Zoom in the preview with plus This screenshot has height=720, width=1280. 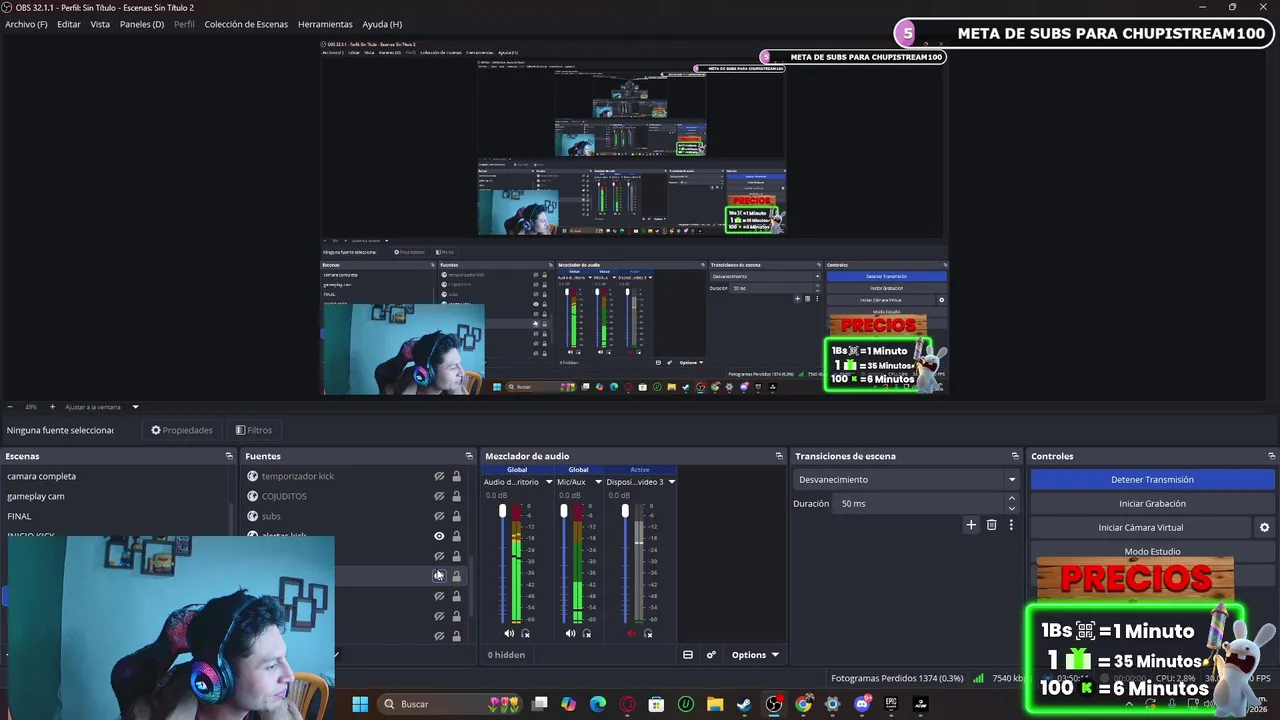point(52,407)
